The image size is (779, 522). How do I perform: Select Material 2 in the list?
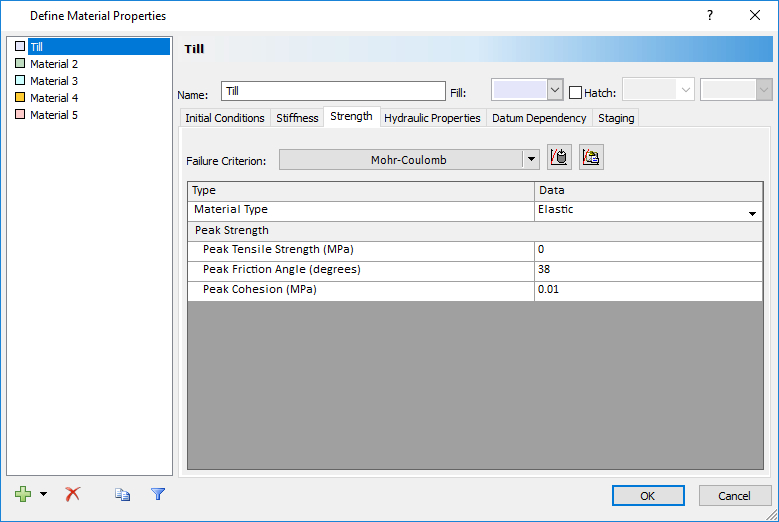point(54,64)
